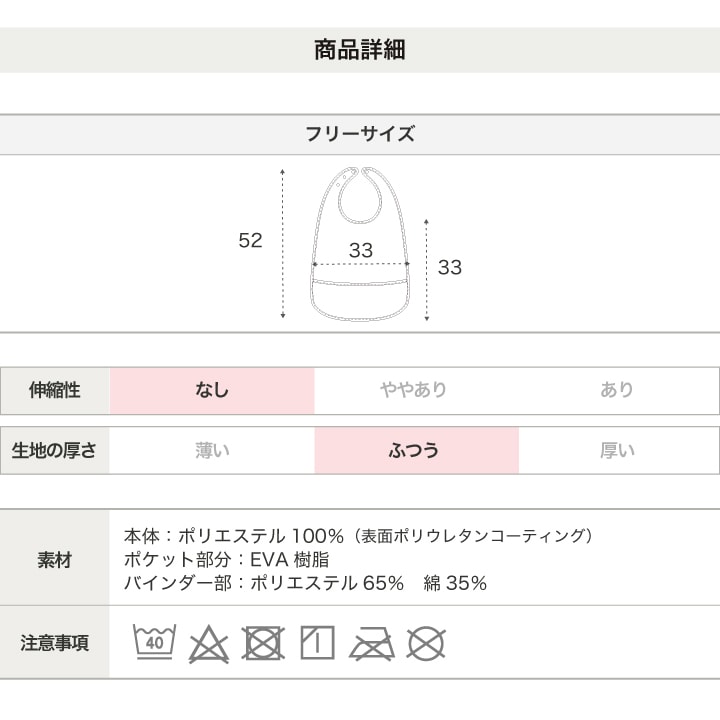Click the bib outline diagram
The height and width of the screenshot is (720, 720).
(x=360, y=243)
